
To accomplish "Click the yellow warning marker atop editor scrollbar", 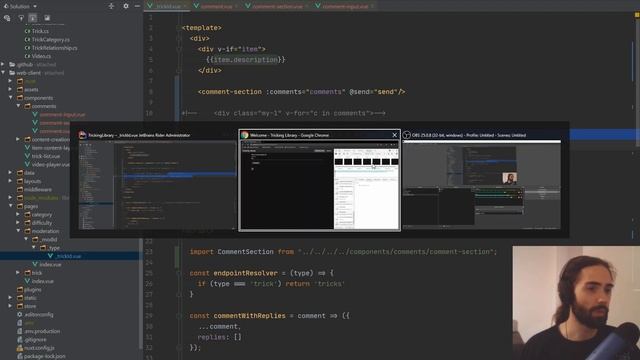I will pos(637,15).
